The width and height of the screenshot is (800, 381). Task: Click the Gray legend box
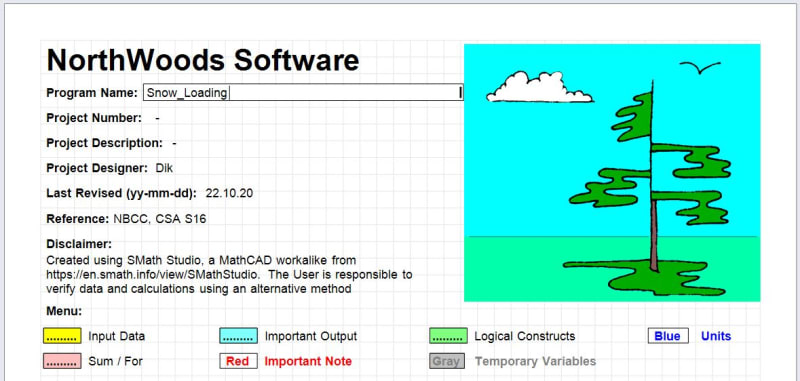pos(447,361)
